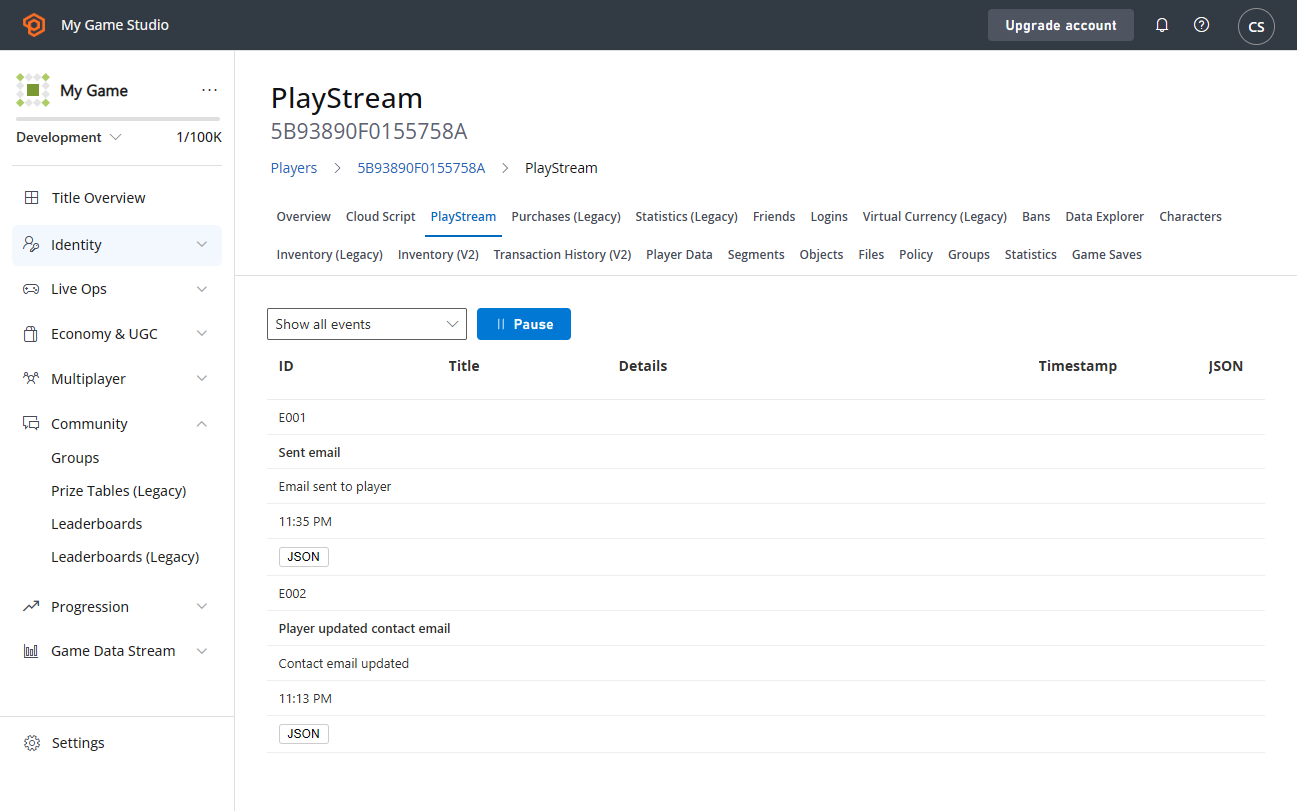Click the Timestamp column header
This screenshot has width=1297, height=811.
pyautogui.click(x=1078, y=366)
